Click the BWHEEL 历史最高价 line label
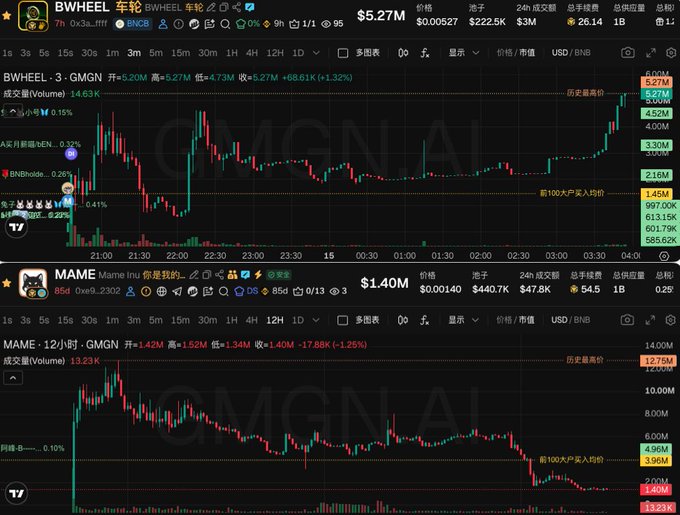Viewport: 680px width, 515px height. 585,93
